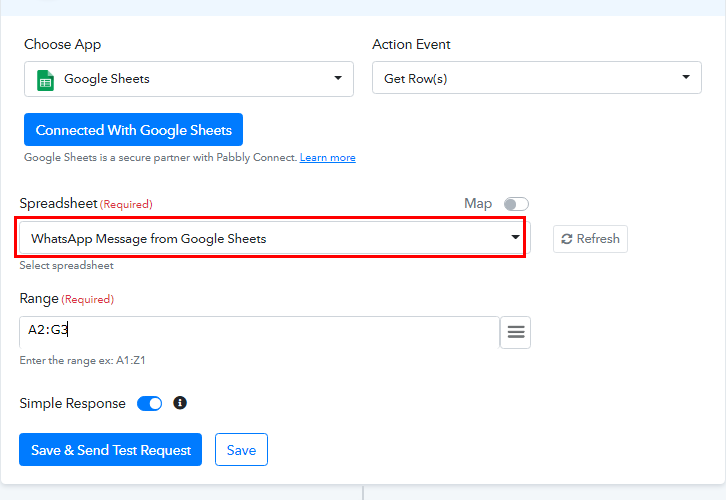Open the Choose App dropdown

(189, 79)
